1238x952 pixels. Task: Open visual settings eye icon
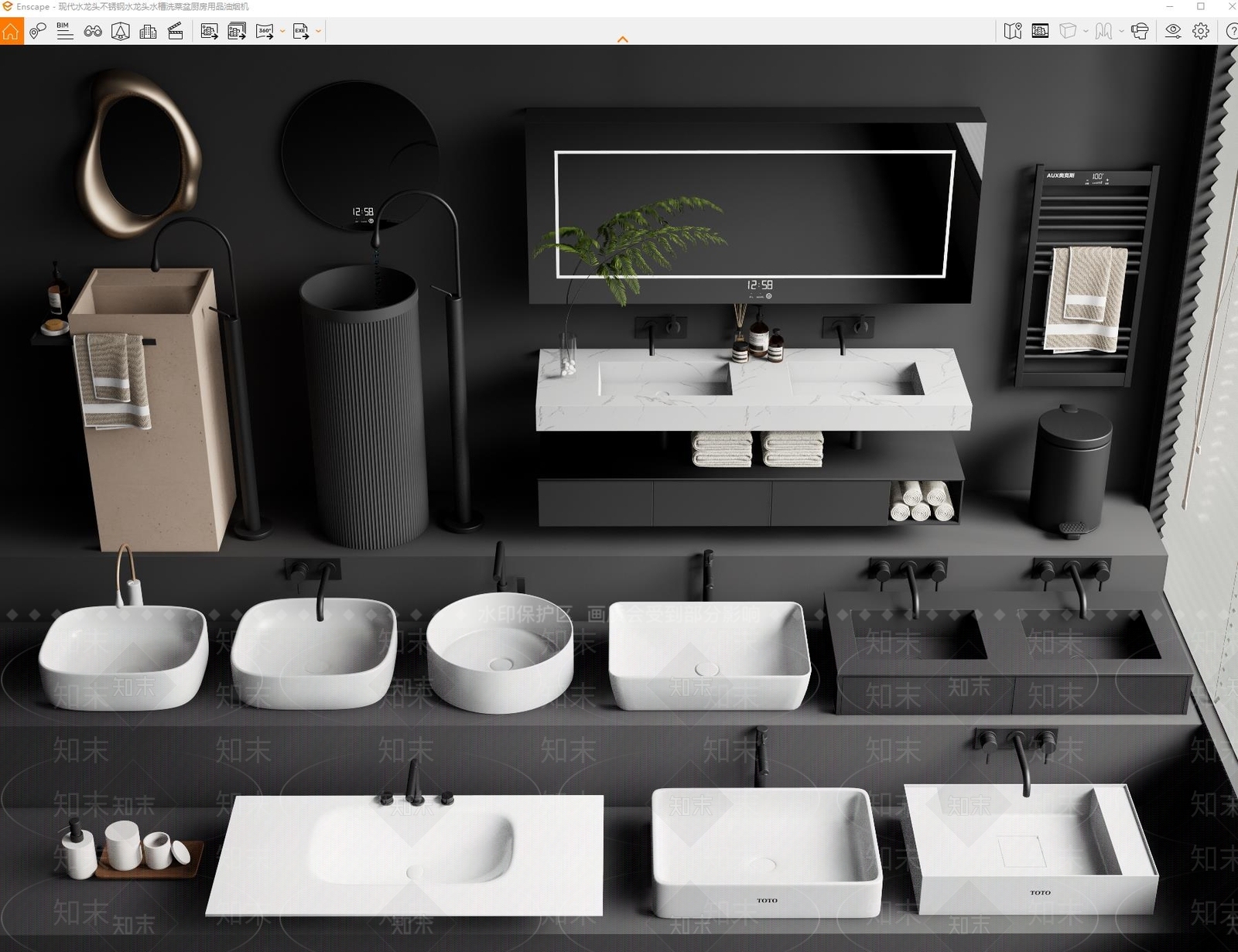(1173, 31)
